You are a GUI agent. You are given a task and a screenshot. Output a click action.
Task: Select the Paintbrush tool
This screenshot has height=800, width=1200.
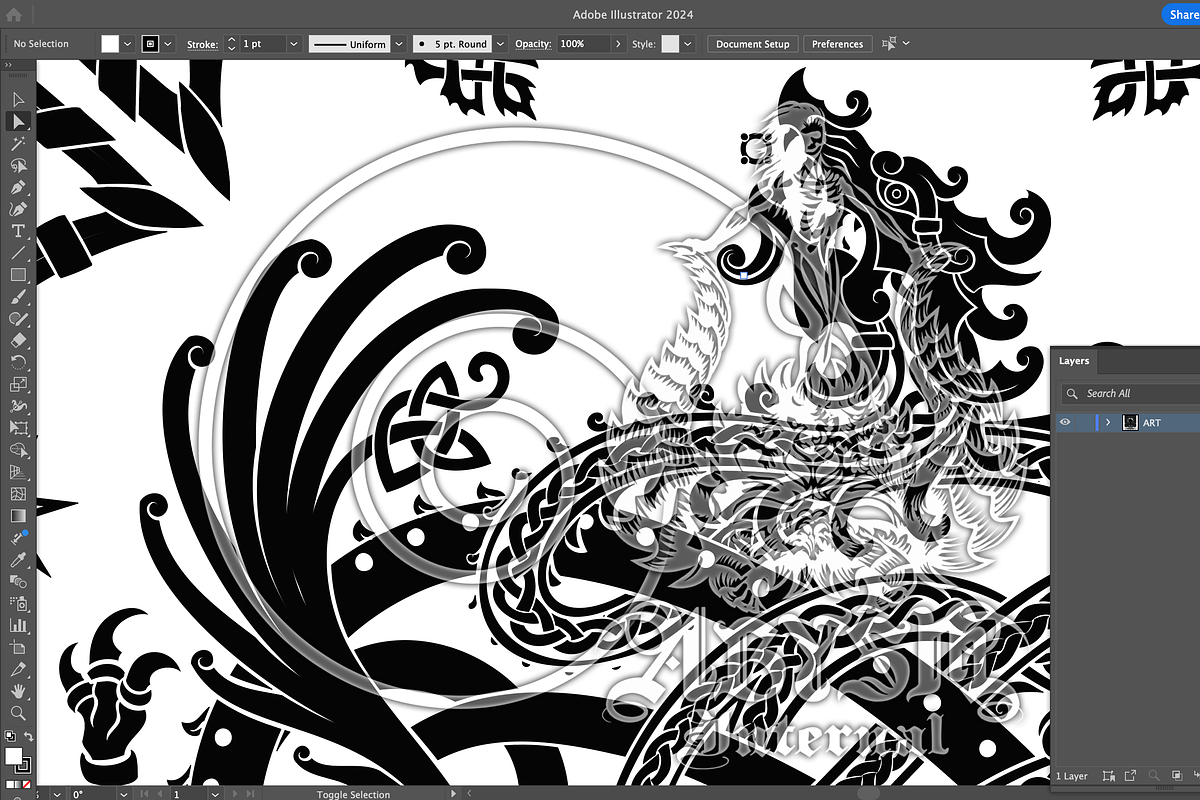[18, 297]
